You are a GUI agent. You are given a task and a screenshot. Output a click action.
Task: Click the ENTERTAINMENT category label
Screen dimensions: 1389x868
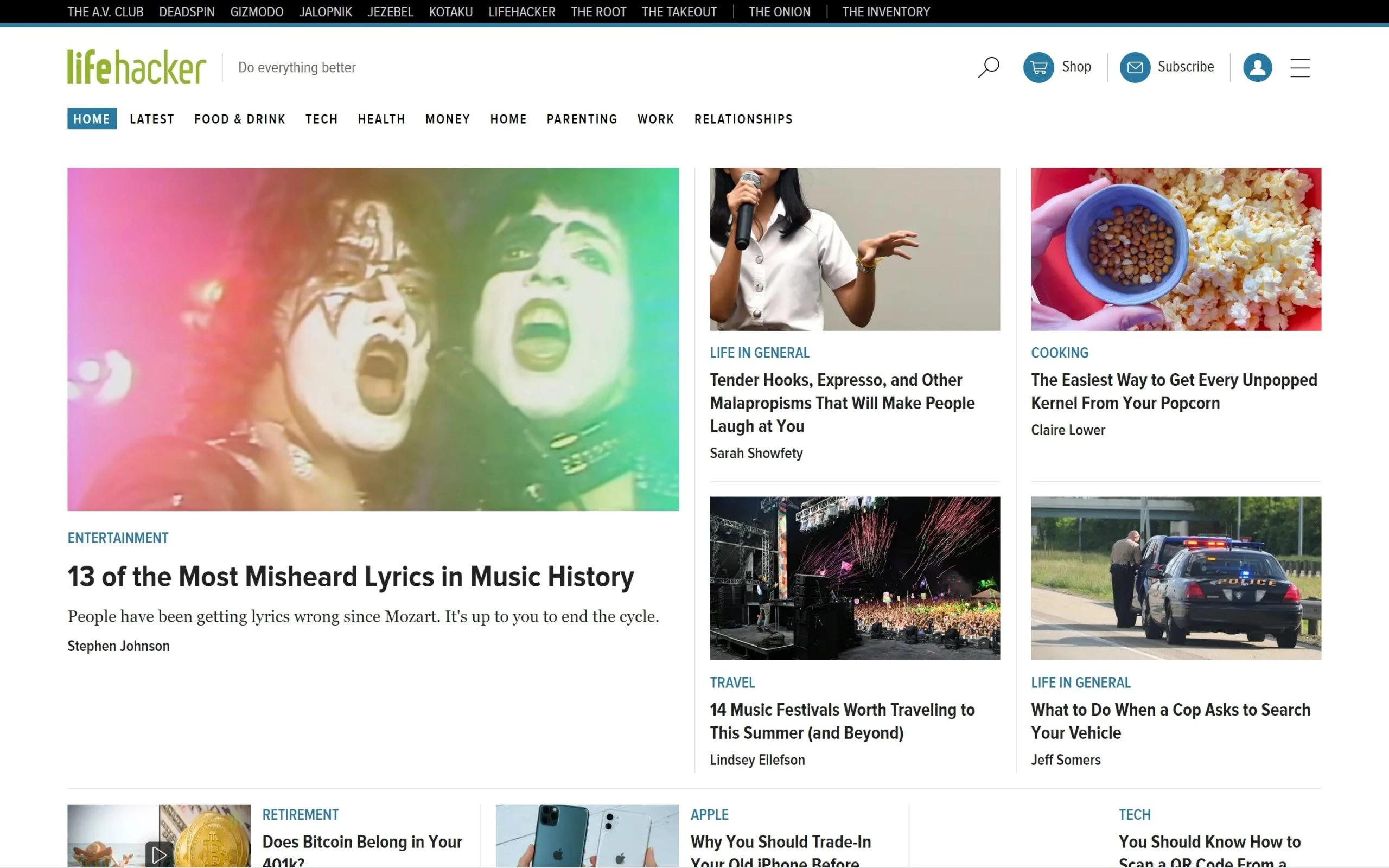click(118, 538)
